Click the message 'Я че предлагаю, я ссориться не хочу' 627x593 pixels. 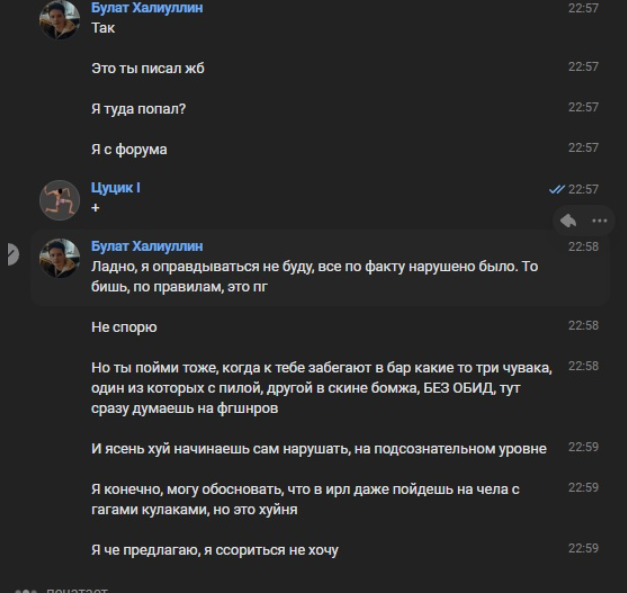[214, 550]
